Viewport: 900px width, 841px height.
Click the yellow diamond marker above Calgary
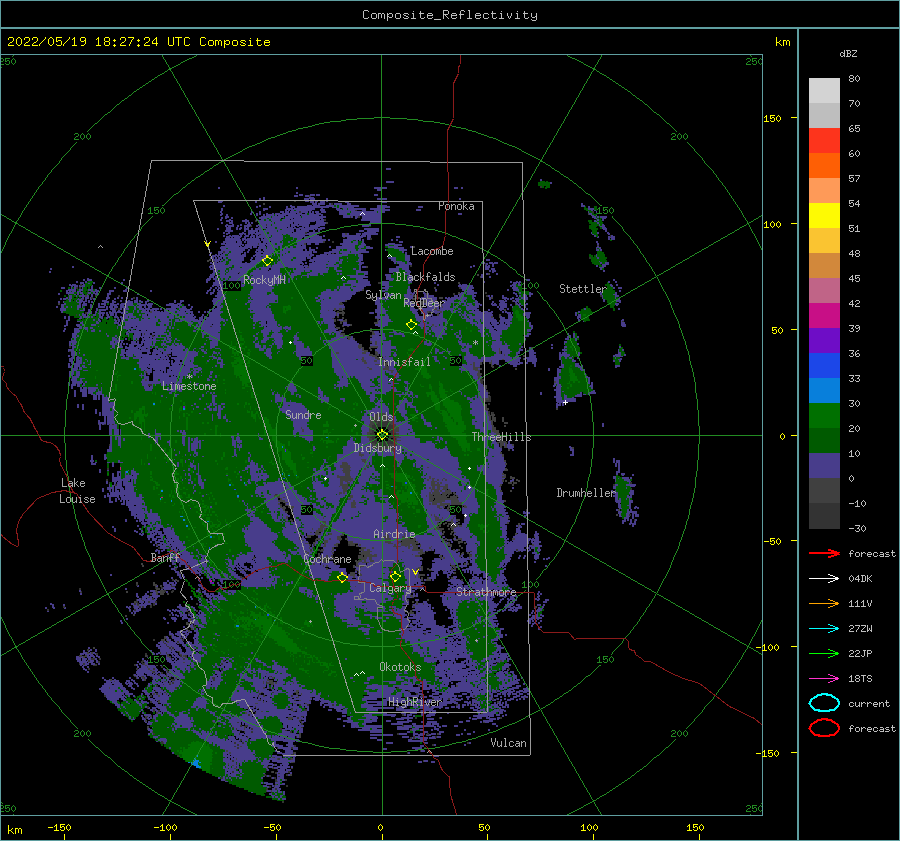395,576
